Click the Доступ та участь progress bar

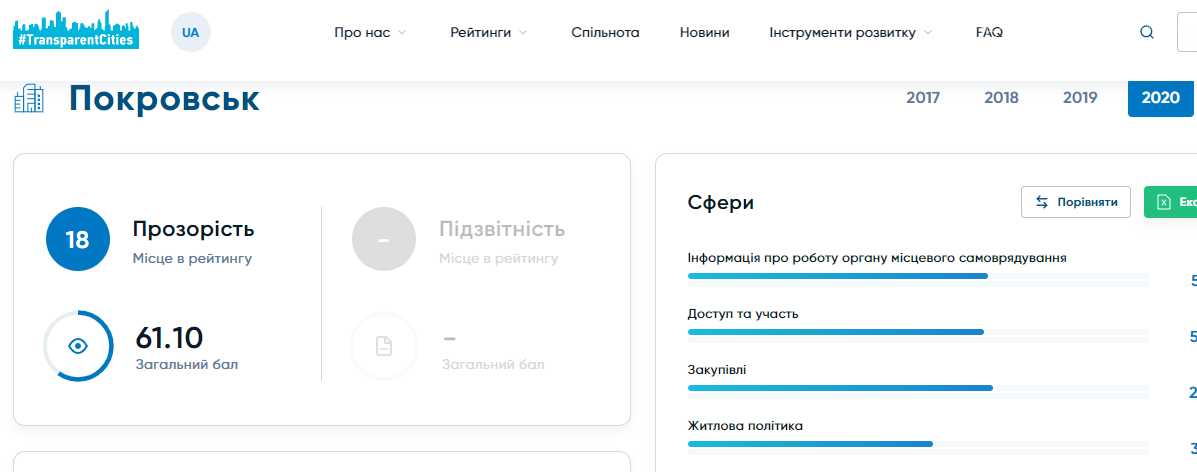pyautogui.click(x=918, y=332)
